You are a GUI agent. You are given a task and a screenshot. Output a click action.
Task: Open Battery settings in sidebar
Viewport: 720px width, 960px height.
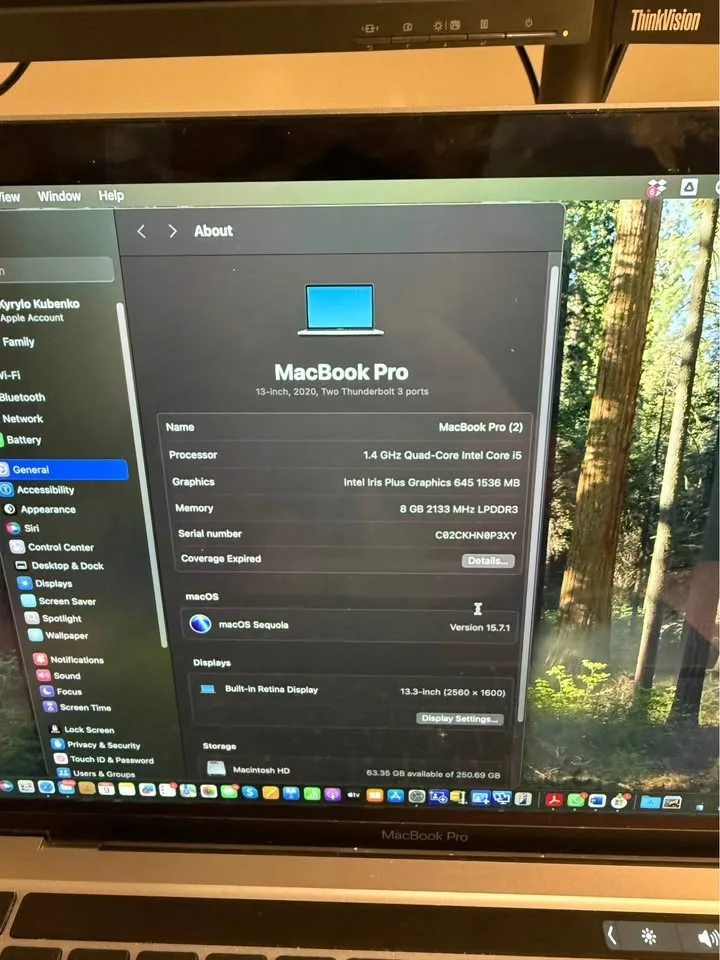[23, 440]
